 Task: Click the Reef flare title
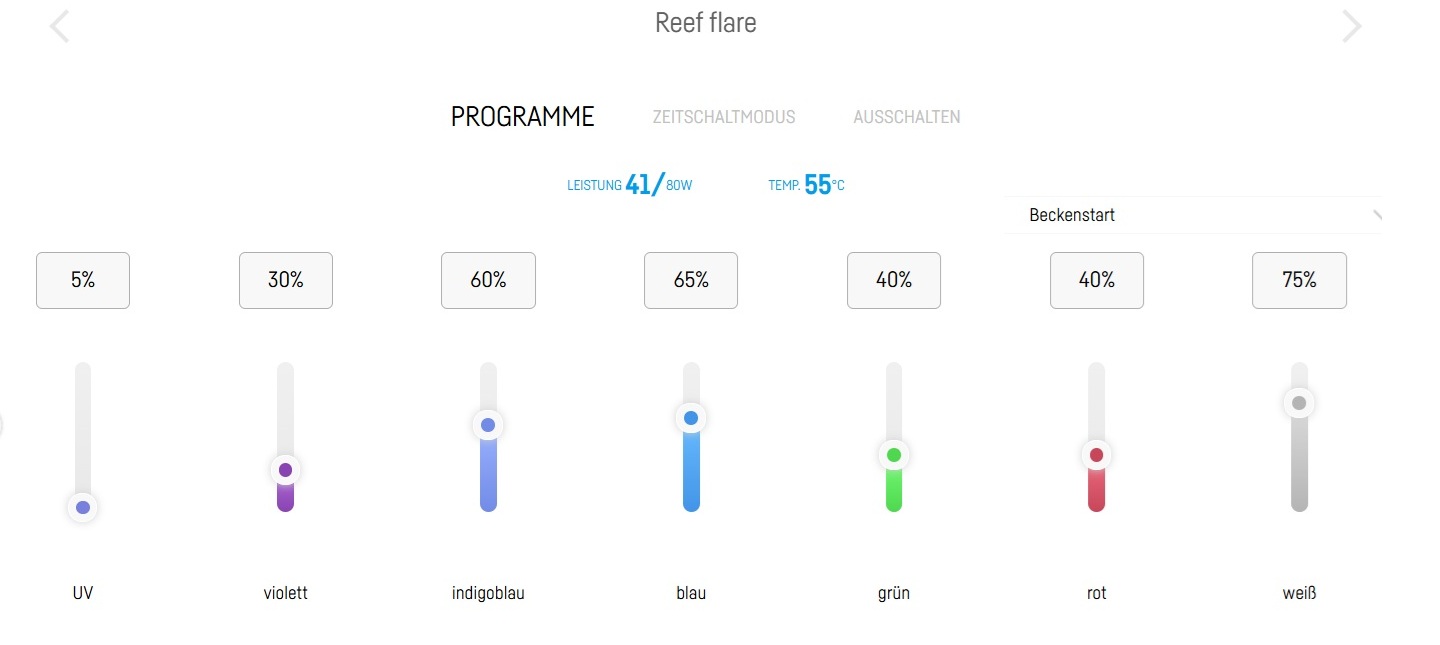[705, 23]
